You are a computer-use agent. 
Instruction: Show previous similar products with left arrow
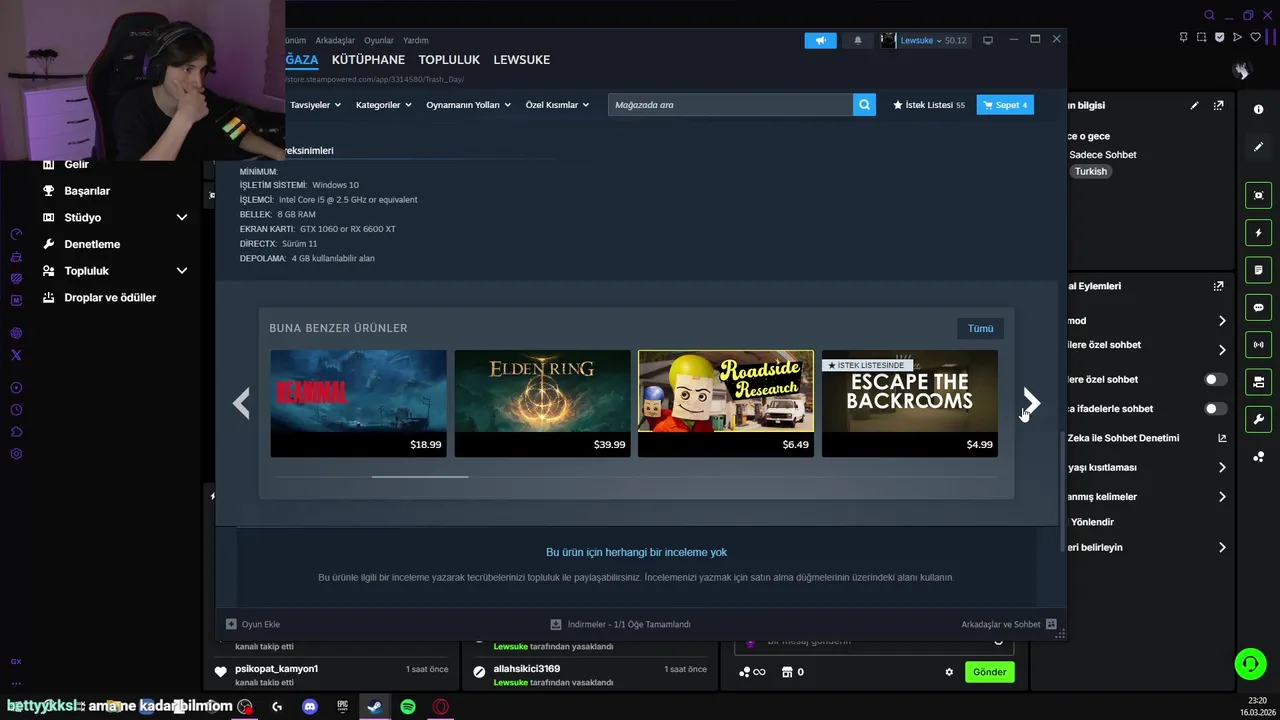point(241,403)
